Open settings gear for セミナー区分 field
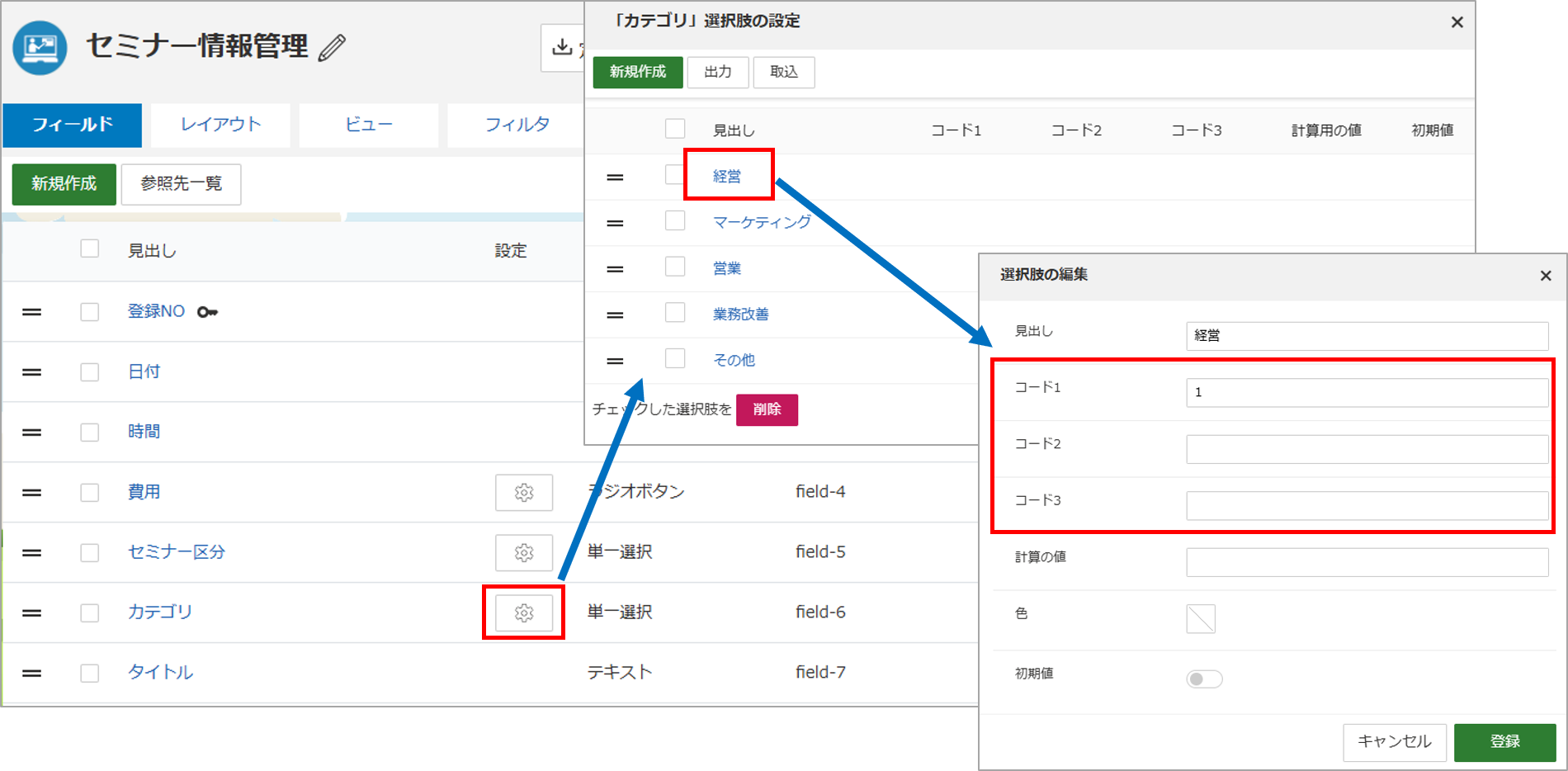The width and height of the screenshot is (1568, 771). [524, 552]
